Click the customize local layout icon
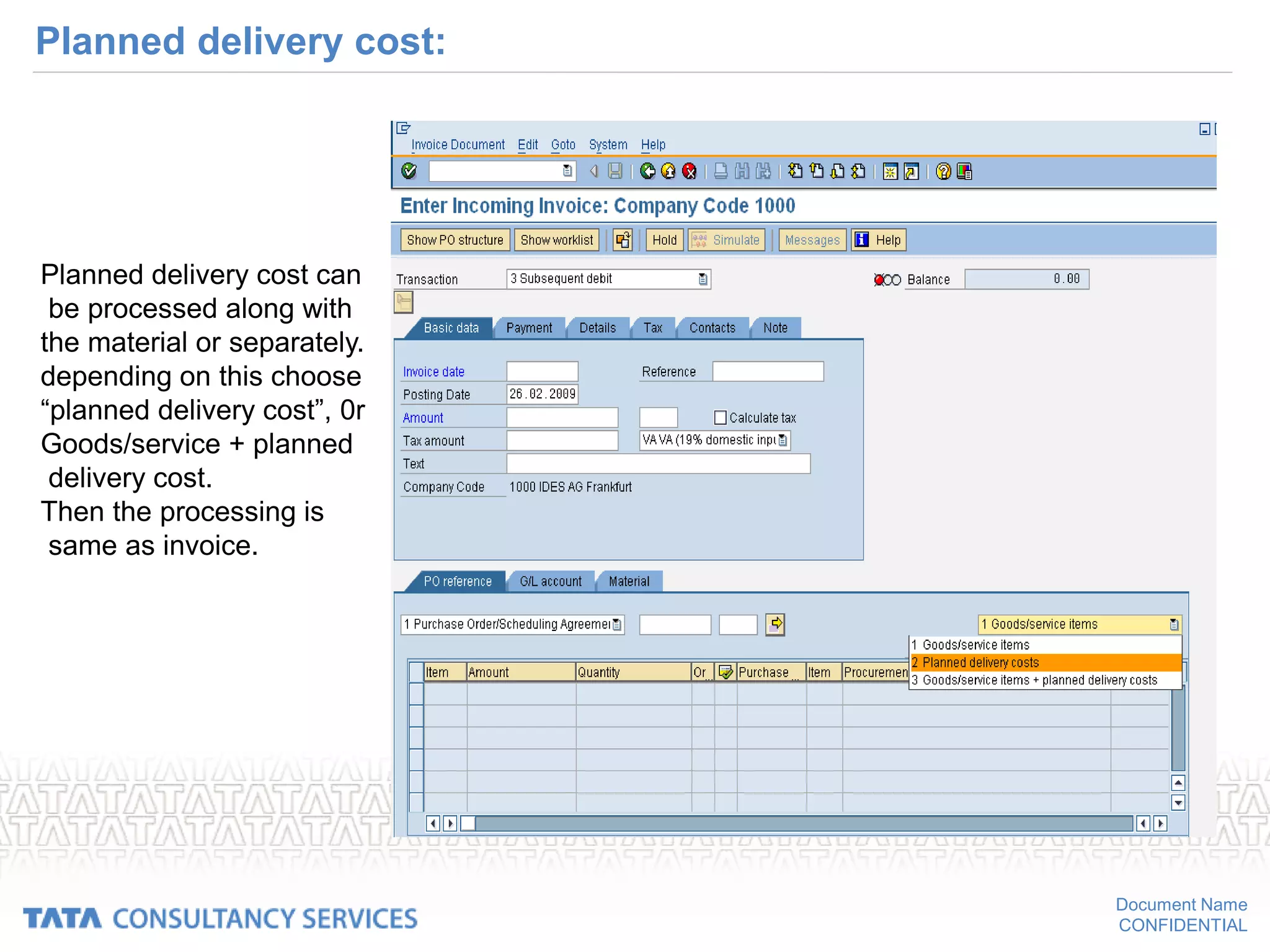Viewport: 1270px width, 952px height. pos(964,171)
